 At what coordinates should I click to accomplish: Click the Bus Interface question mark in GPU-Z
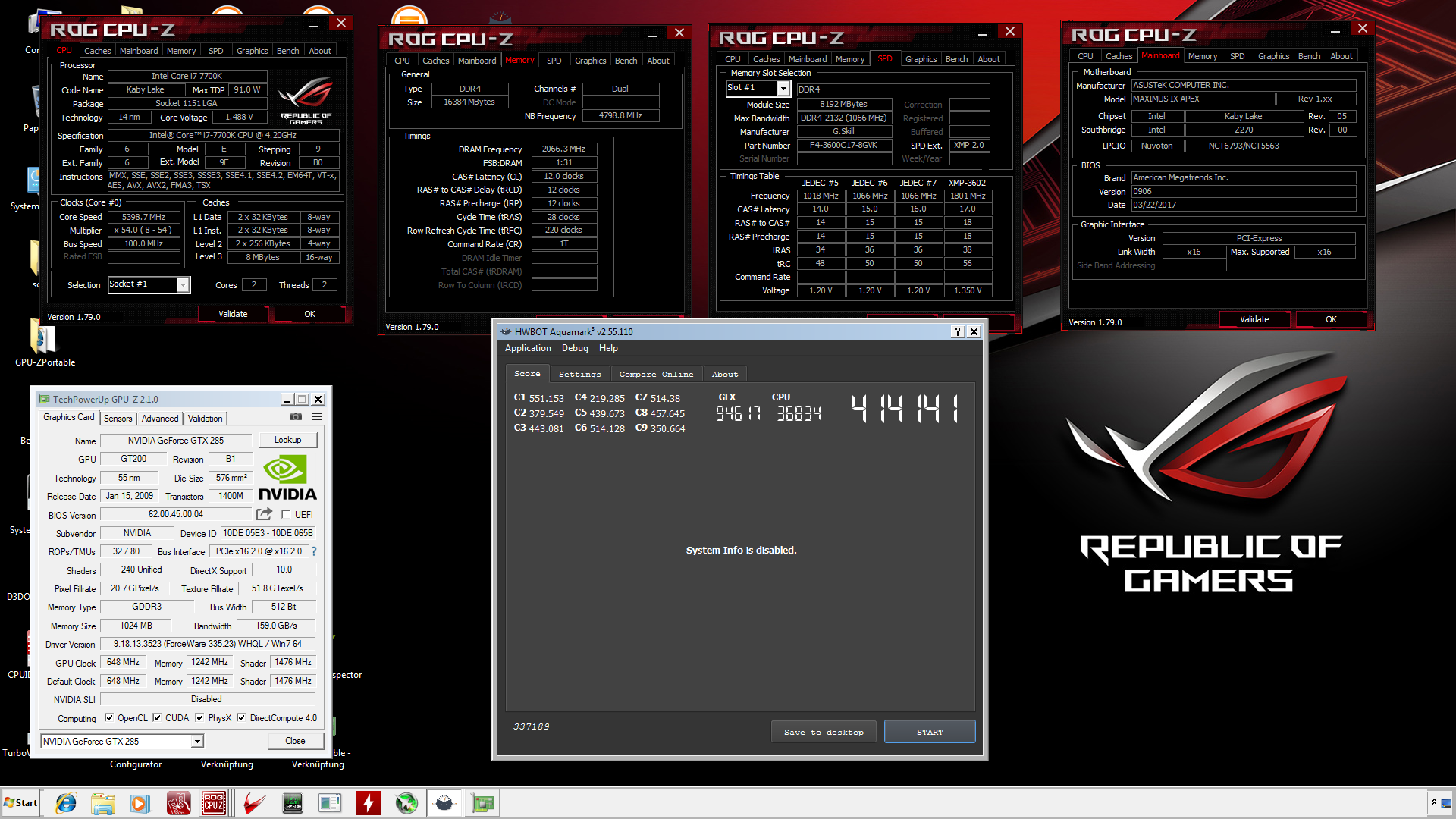pyautogui.click(x=314, y=551)
